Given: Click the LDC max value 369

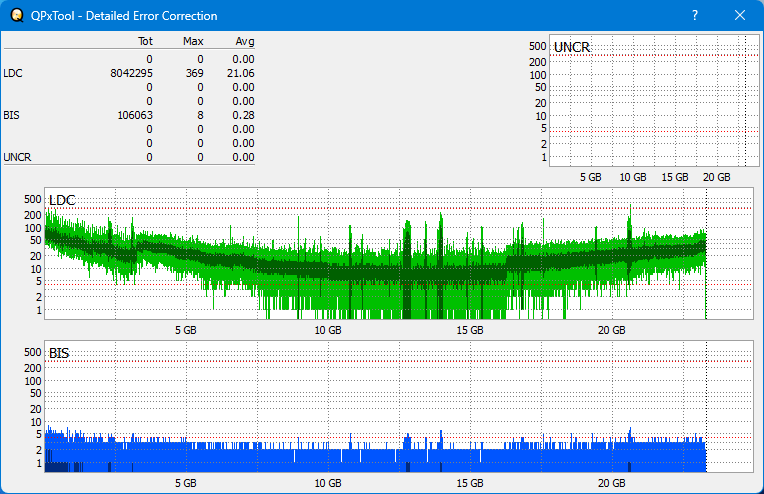Looking at the screenshot, I should point(194,73).
